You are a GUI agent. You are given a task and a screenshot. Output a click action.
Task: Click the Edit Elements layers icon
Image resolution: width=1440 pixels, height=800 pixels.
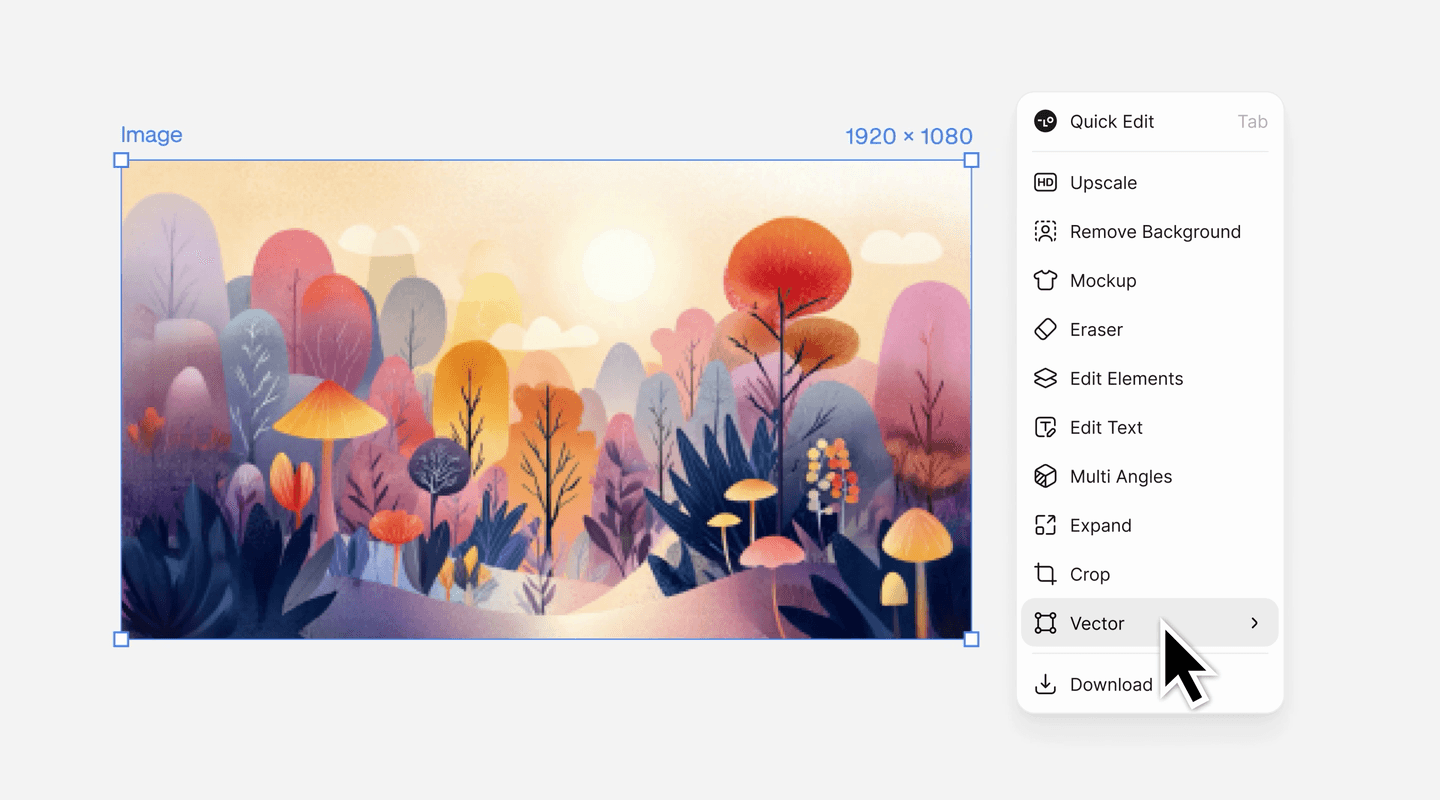coord(1045,379)
